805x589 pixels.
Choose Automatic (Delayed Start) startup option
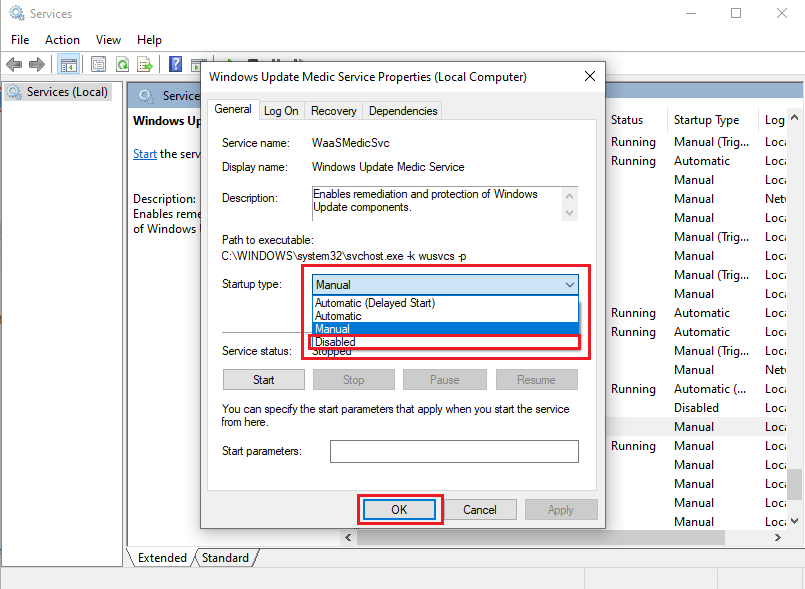pyautogui.click(x=445, y=303)
